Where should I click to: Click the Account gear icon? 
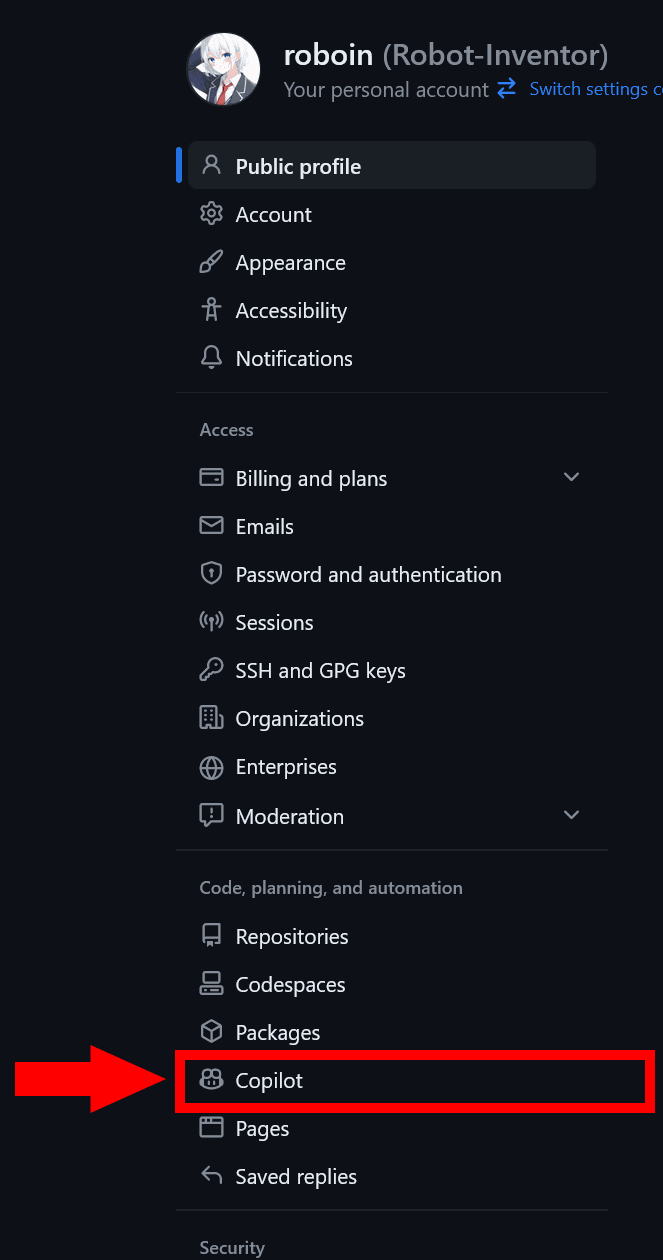[211, 214]
